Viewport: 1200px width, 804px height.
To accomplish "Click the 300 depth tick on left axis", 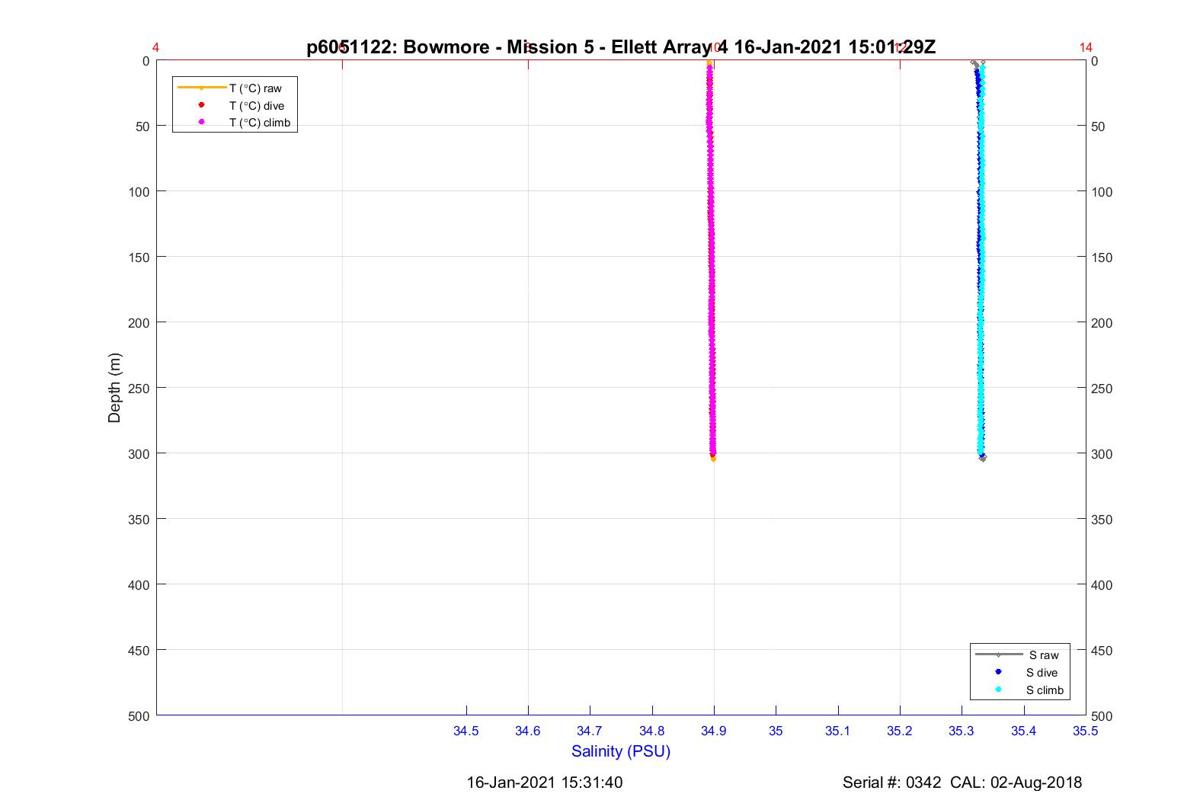I will pos(139,454).
